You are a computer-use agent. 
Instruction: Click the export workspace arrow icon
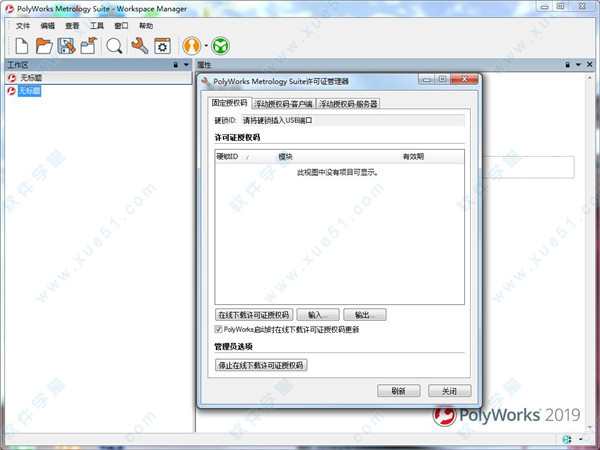click(x=89, y=46)
